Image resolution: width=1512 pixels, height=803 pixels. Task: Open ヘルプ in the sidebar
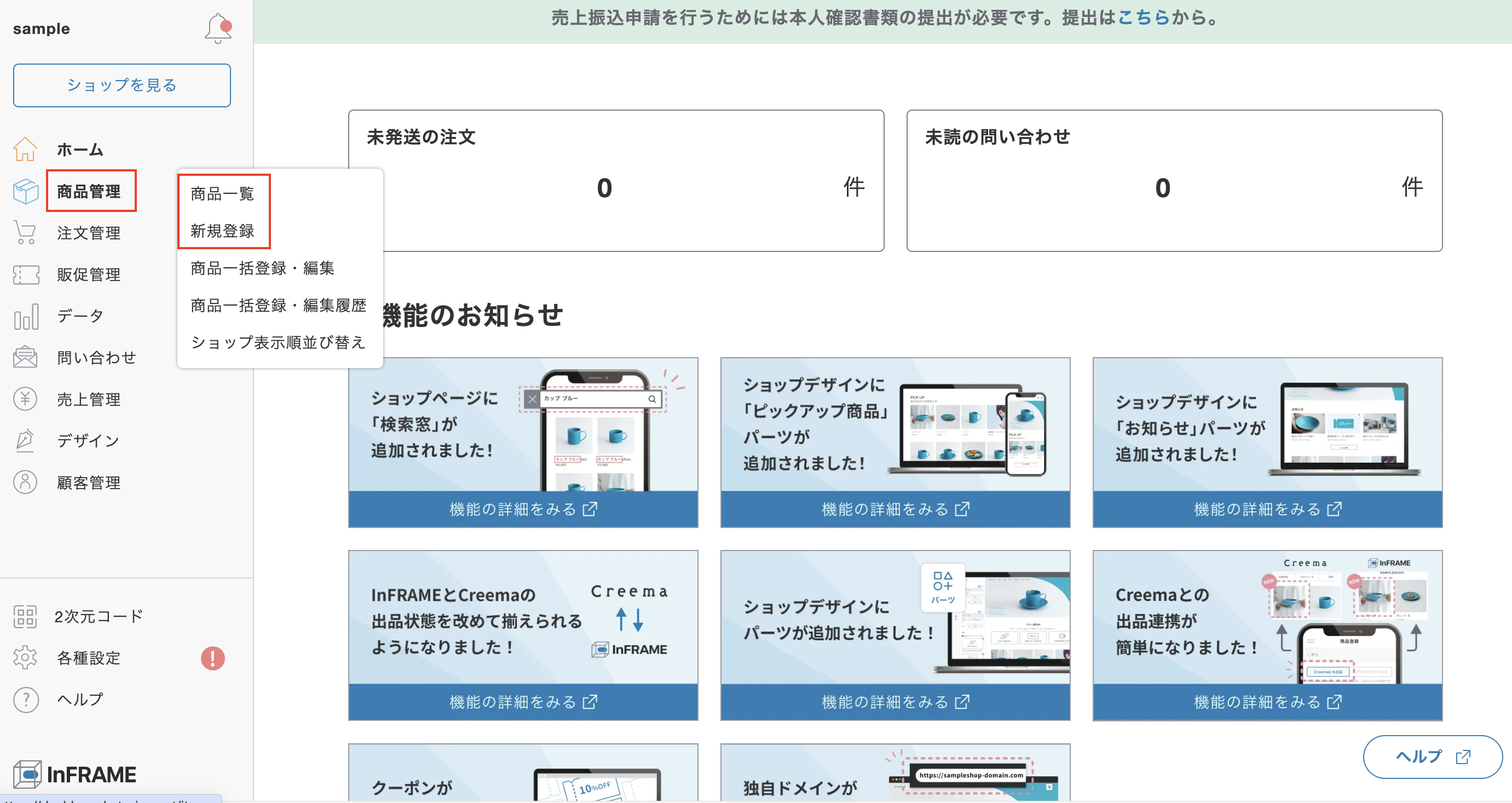(80, 699)
